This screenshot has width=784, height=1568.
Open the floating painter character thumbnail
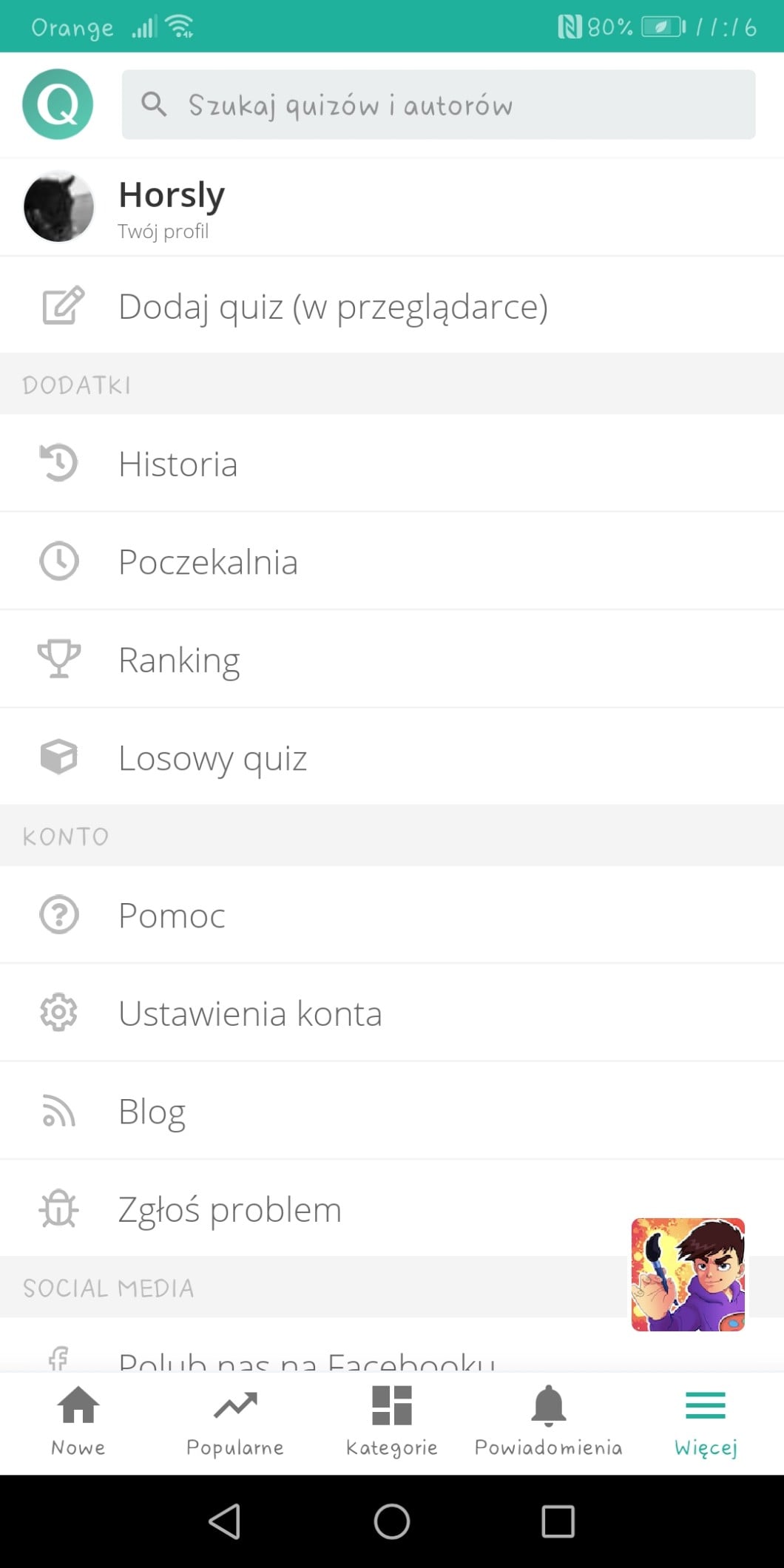[688, 1274]
